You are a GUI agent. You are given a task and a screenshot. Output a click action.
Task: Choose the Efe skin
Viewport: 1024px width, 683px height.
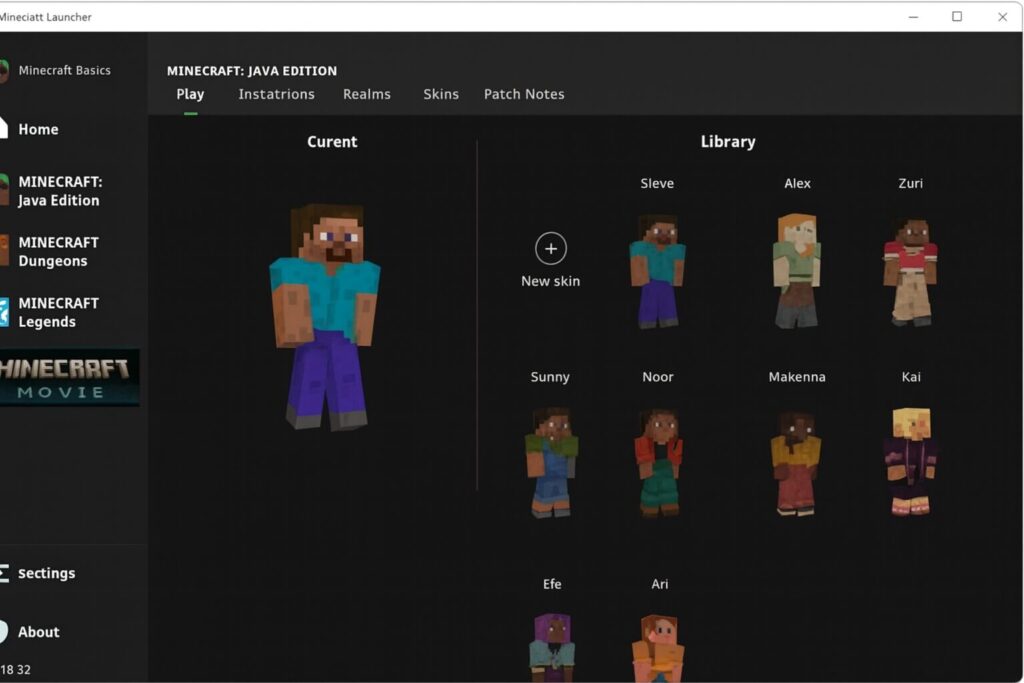pyautogui.click(x=552, y=648)
